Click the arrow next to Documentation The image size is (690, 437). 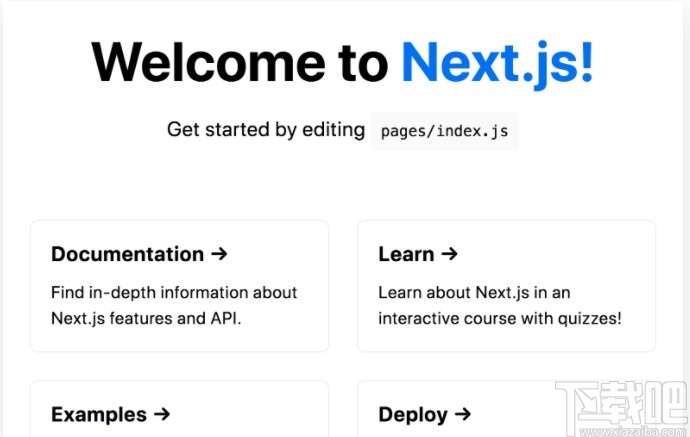[x=219, y=253]
